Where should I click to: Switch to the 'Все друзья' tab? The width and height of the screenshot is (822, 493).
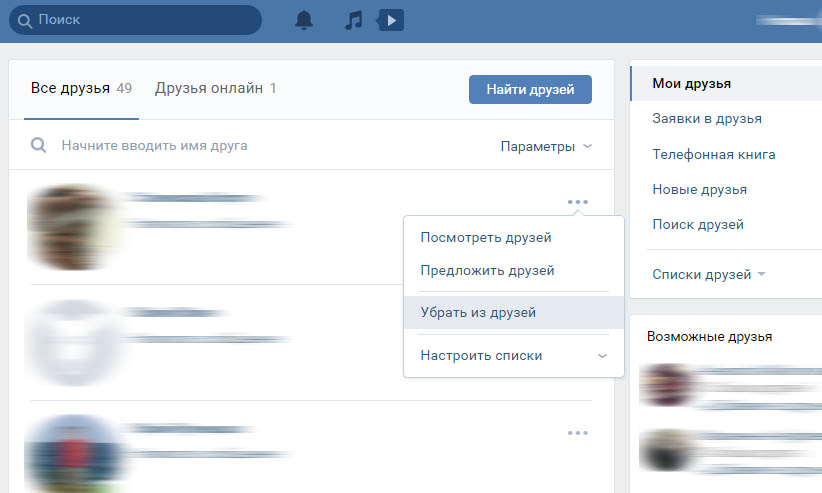click(81, 88)
